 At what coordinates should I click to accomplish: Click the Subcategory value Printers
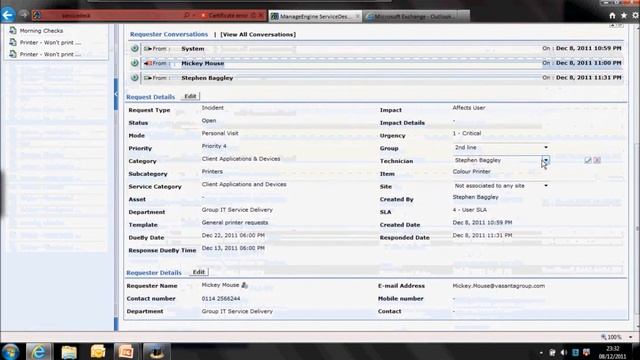coord(212,172)
